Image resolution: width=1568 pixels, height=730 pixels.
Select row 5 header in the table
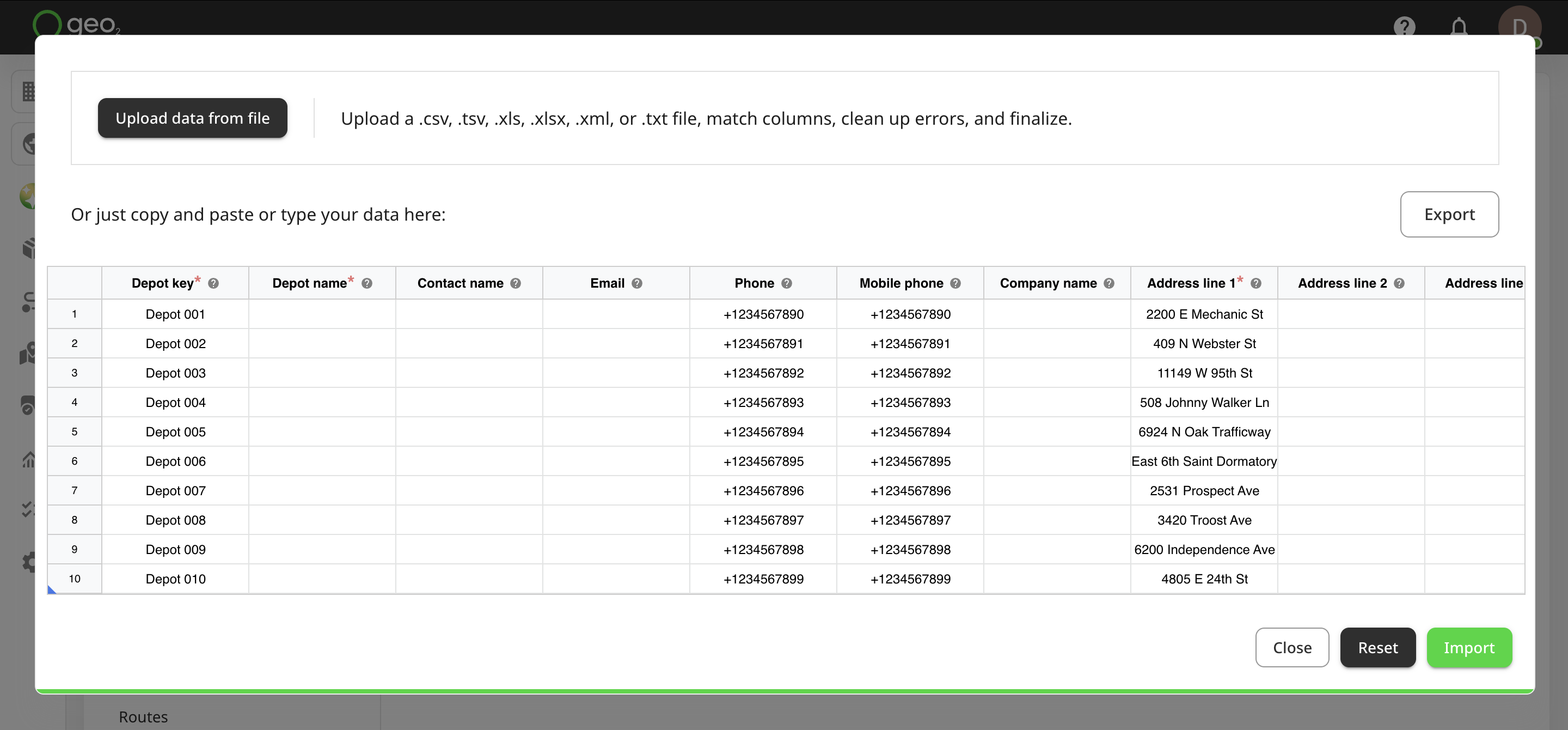[74, 431]
